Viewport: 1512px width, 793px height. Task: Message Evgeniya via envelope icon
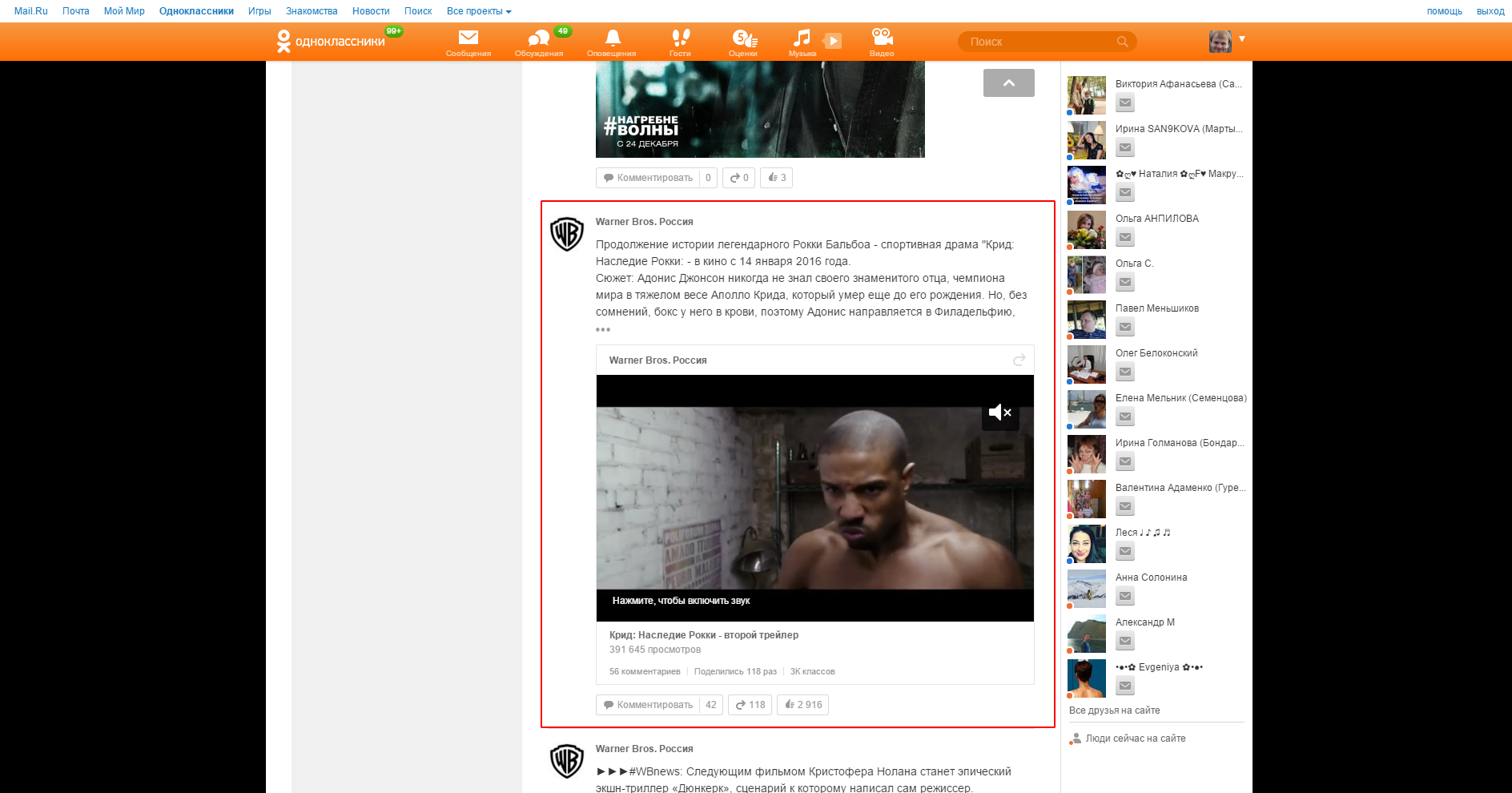tap(1125, 686)
